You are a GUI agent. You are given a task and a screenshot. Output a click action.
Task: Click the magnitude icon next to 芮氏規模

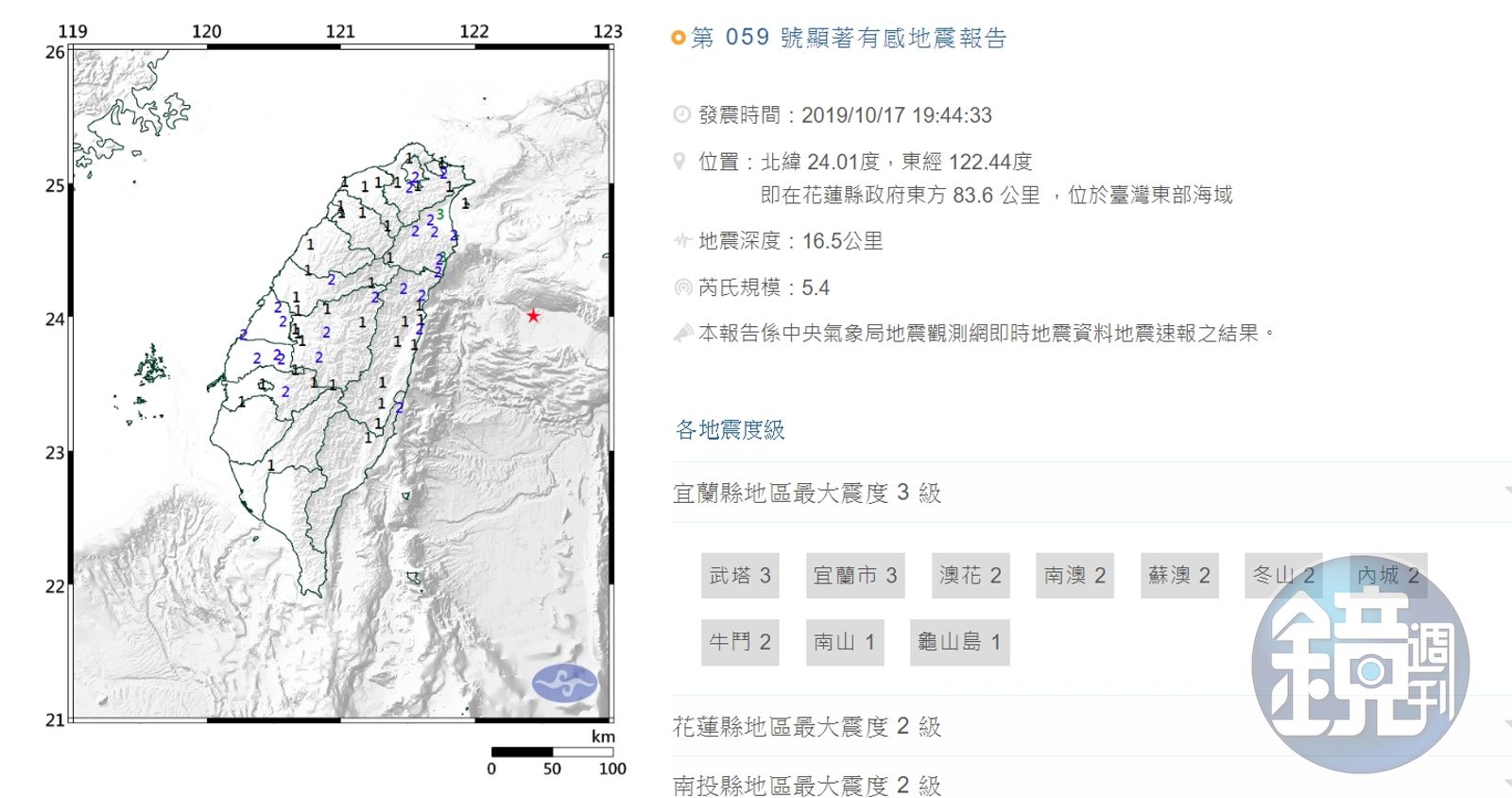682,287
